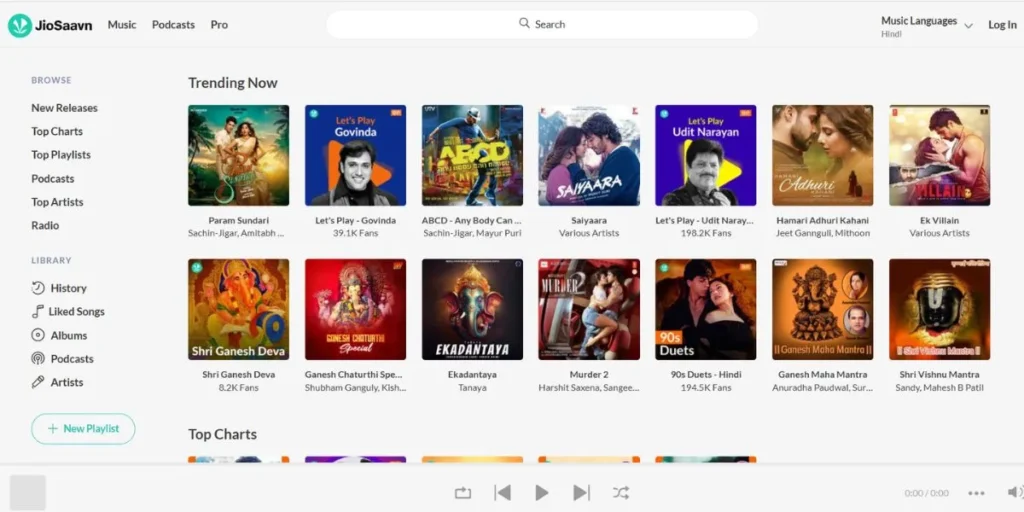The height and width of the screenshot is (512, 1024).
Task: Open the Top Charts section heading
Action: [222, 434]
